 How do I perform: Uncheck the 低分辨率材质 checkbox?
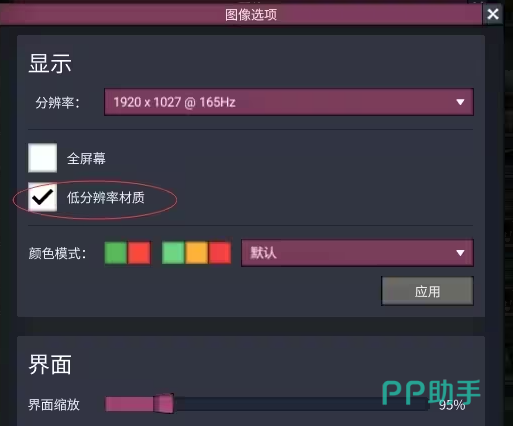click(42, 197)
